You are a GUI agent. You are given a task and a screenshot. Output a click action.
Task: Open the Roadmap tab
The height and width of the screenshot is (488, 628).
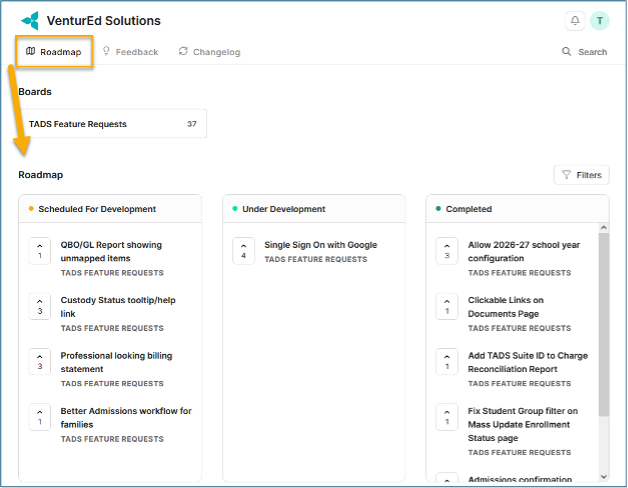(x=54, y=52)
